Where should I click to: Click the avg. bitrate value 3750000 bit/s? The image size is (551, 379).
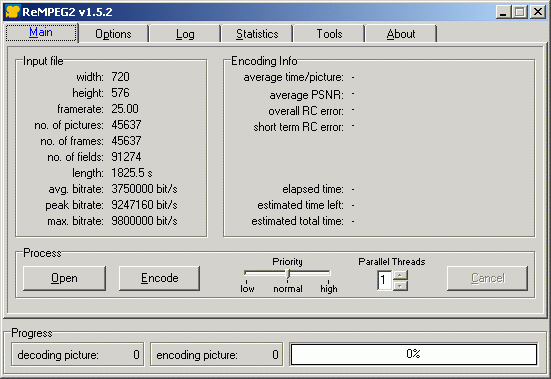(144, 189)
